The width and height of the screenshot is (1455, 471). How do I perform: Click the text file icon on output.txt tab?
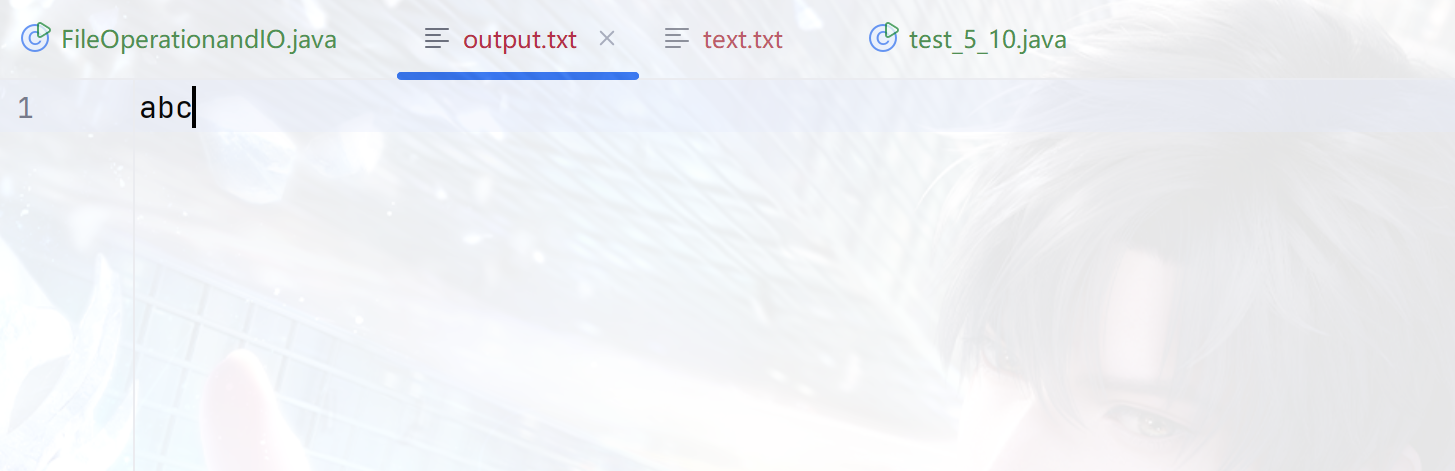point(437,39)
